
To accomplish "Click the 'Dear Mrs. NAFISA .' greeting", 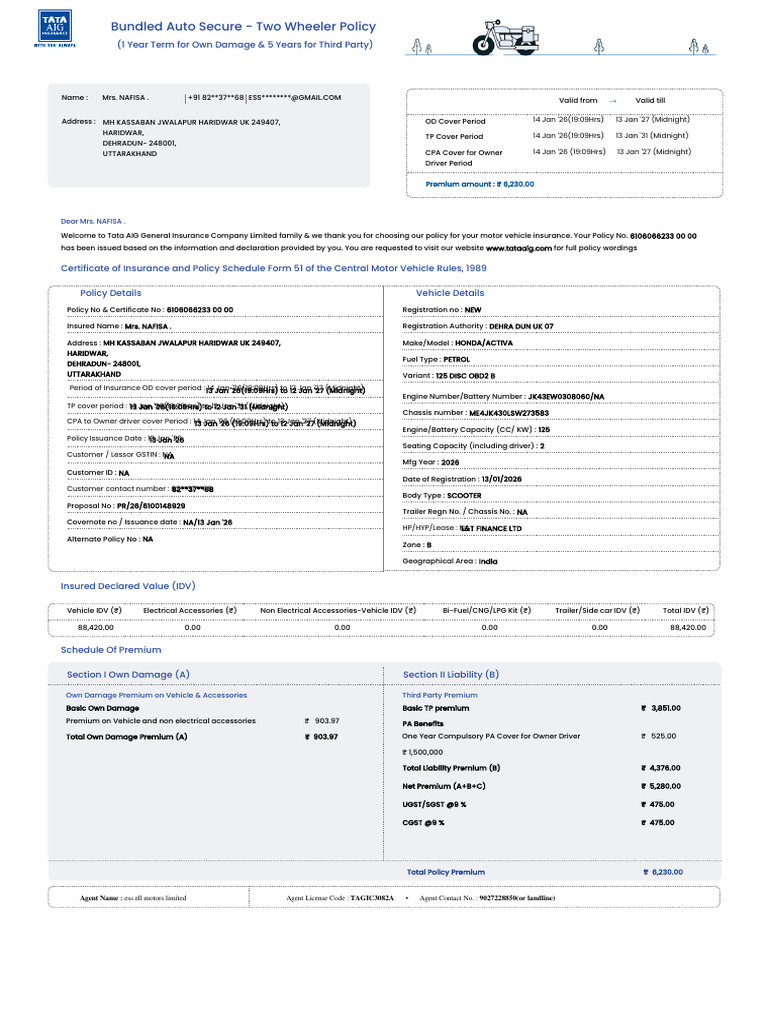I will 93,221.
